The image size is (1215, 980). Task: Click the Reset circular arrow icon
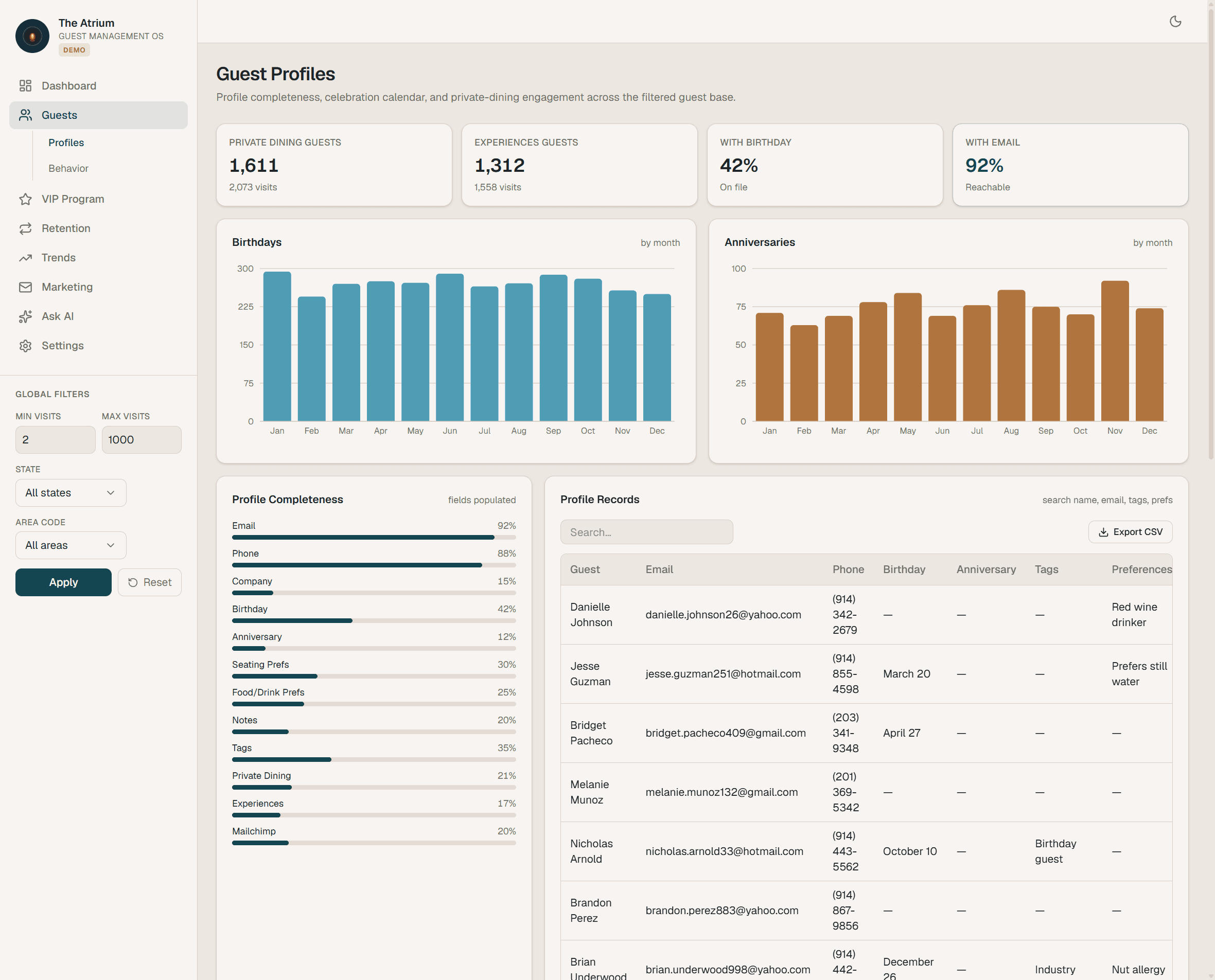(x=133, y=582)
